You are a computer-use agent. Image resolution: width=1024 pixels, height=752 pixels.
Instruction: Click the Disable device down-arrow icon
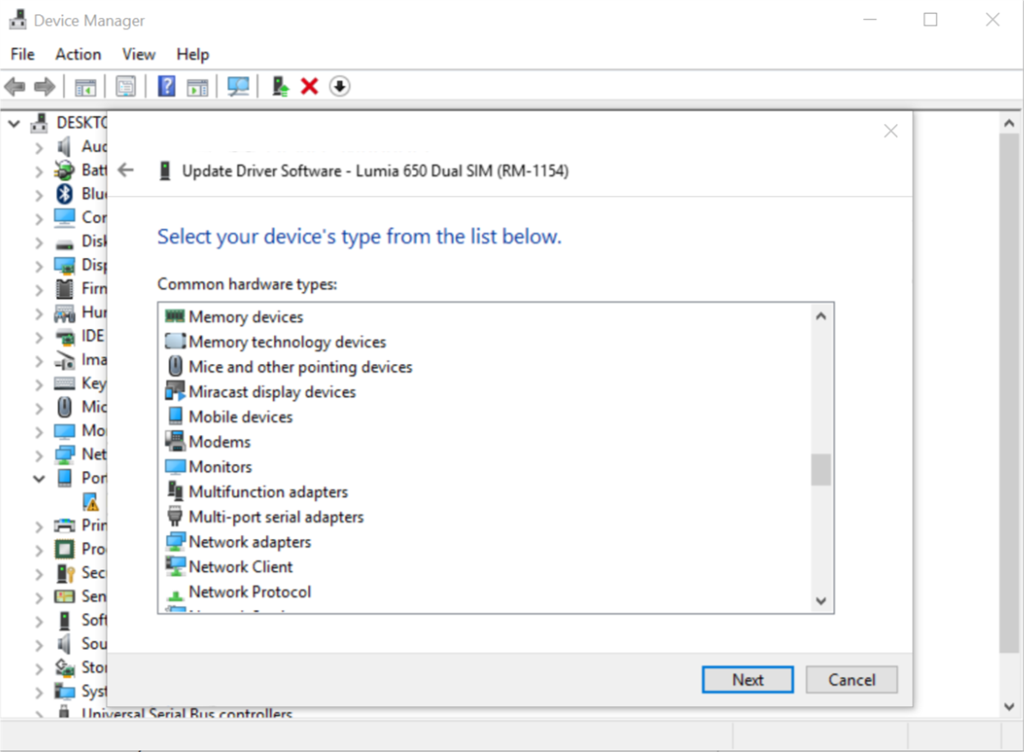[340, 86]
